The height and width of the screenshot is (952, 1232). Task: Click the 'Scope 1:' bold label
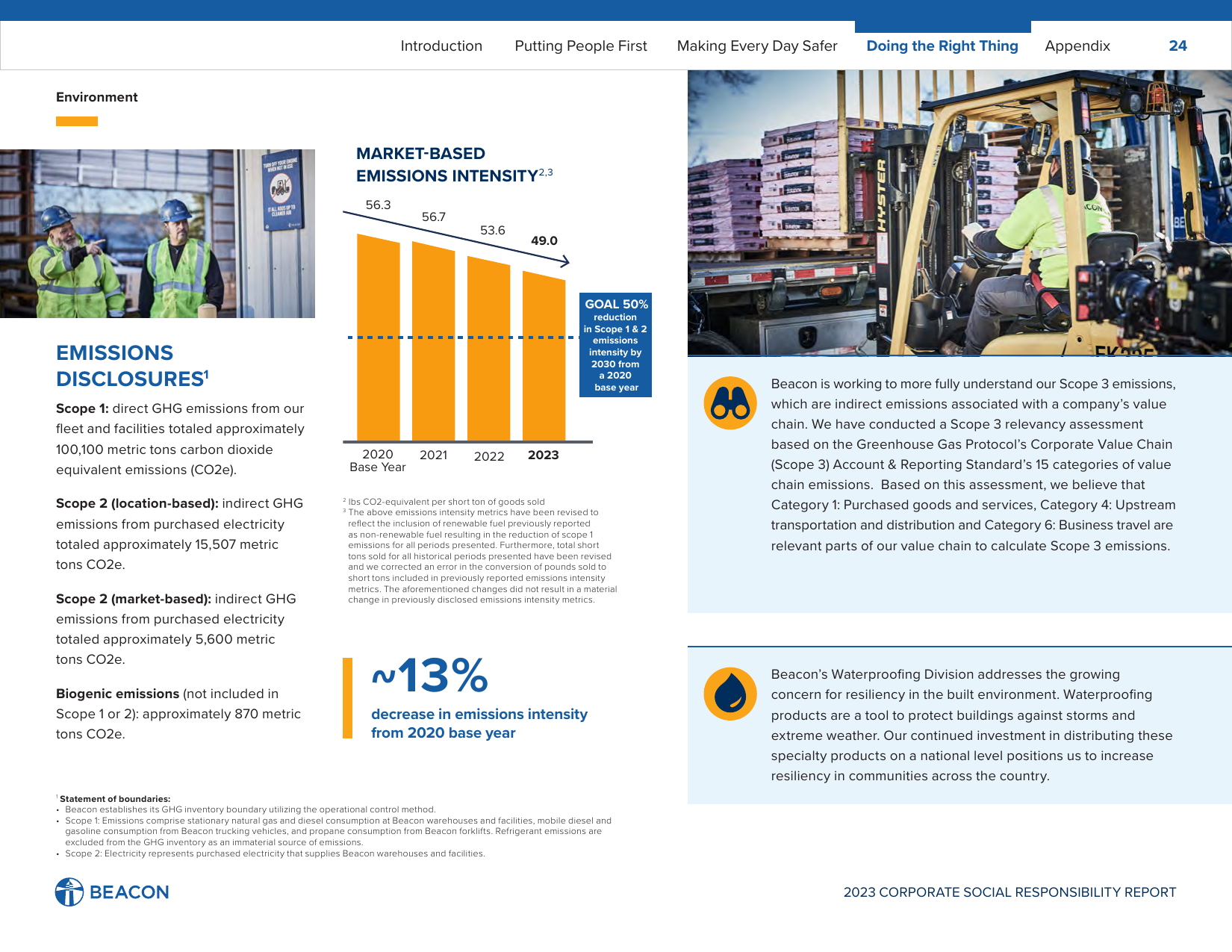click(82, 408)
